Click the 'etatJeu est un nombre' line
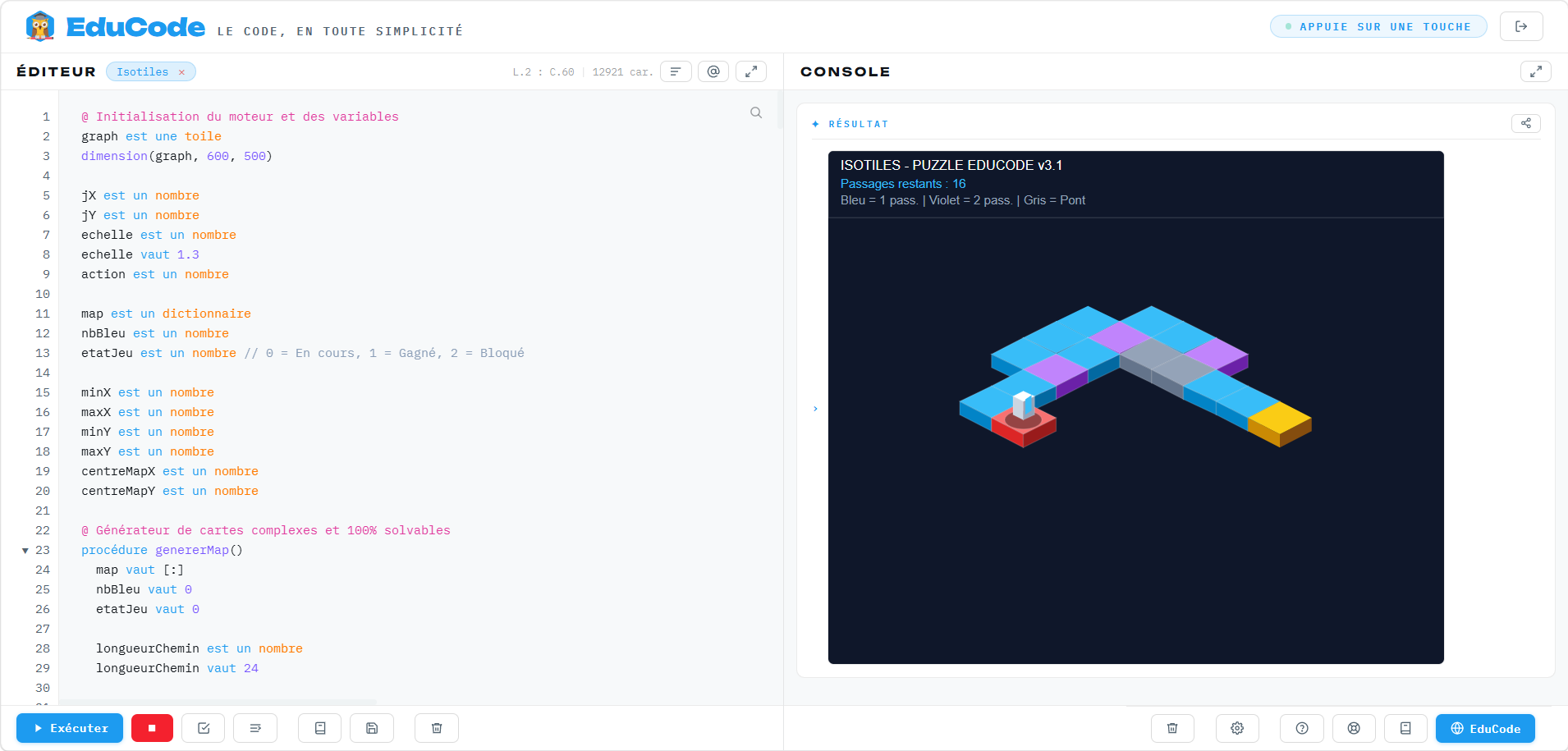The width and height of the screenshot is (1568, 751). point(158,353)
